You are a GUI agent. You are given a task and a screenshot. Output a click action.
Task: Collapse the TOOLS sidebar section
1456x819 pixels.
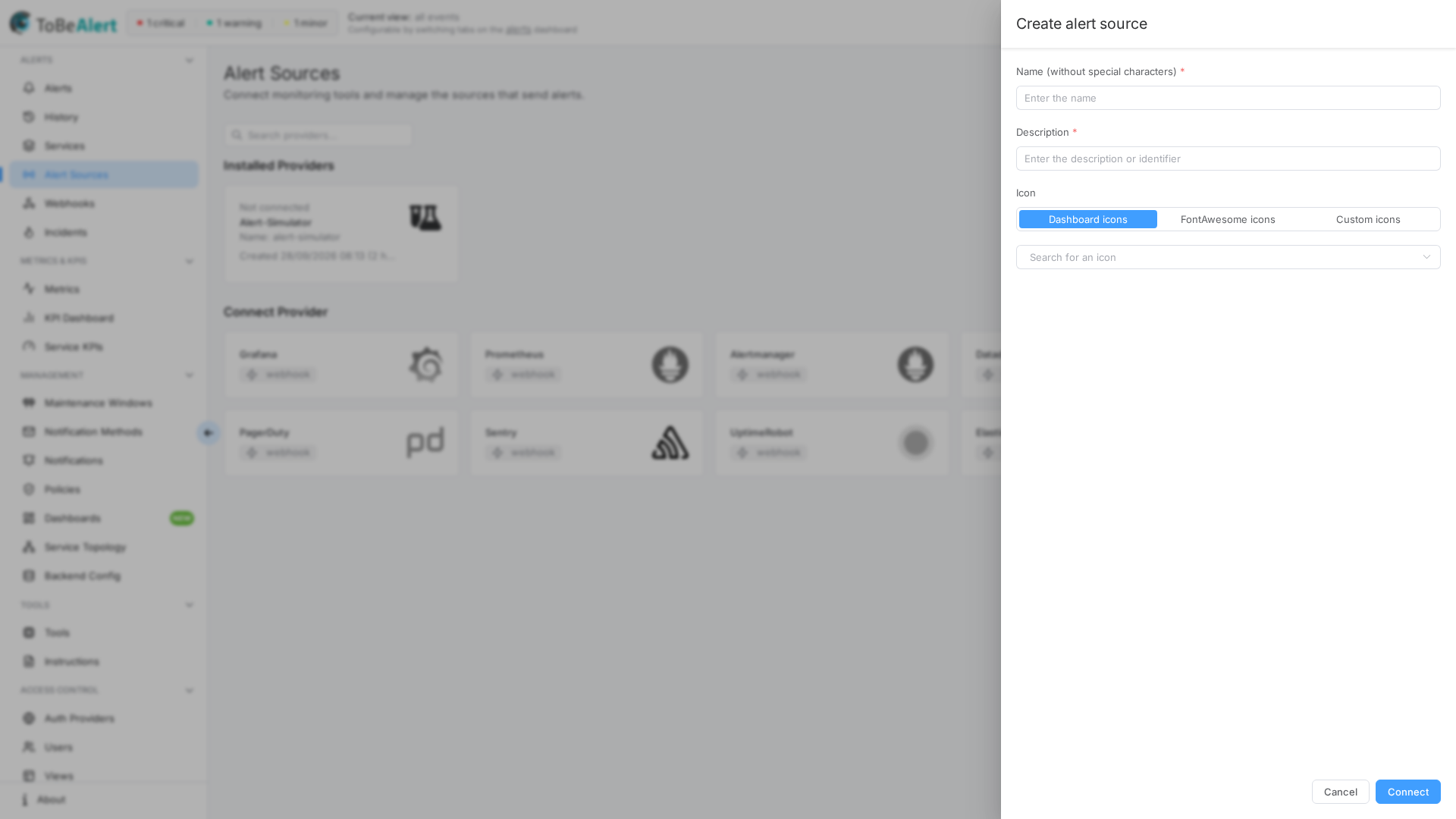tap(190, 605)
